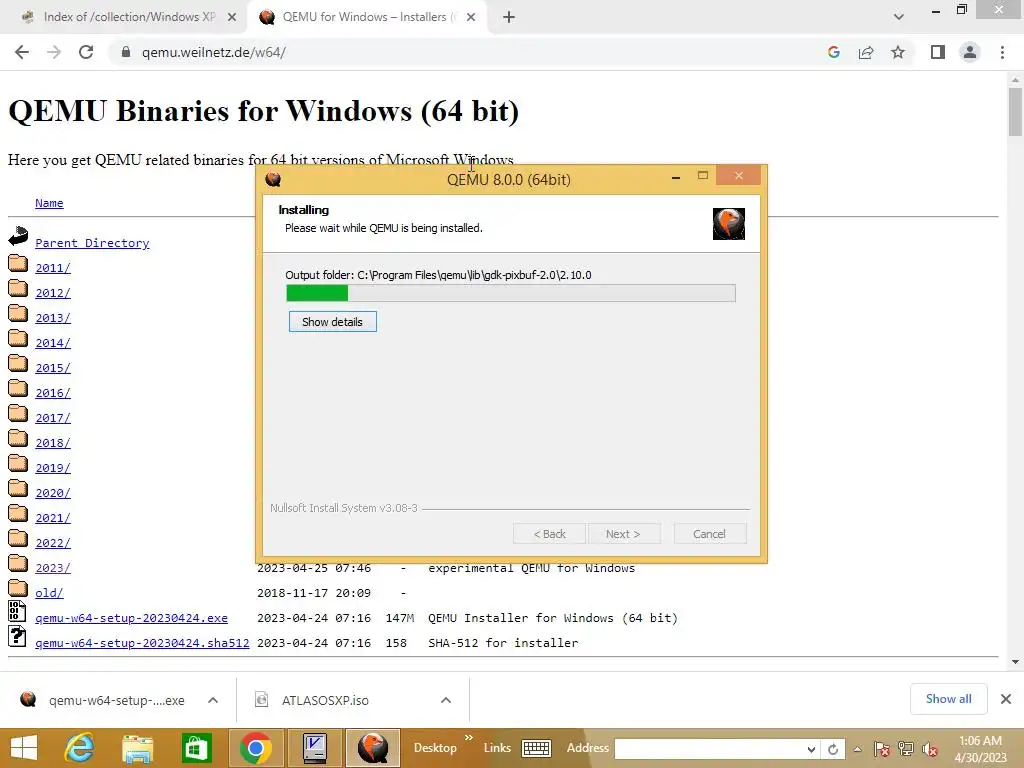The image size is (1024, 768).
Task: Click the installation progress bar
Action: pos(511,293)
